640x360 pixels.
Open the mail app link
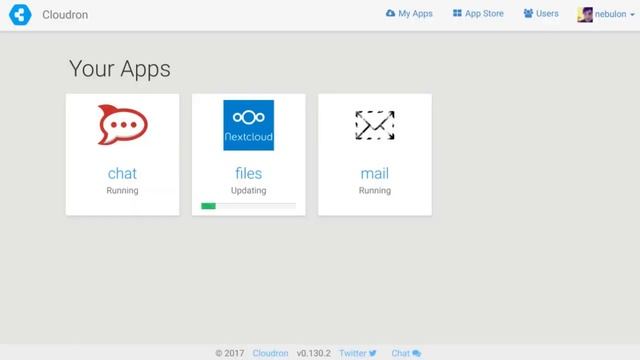pyautogui.click(x=375, y=173)
